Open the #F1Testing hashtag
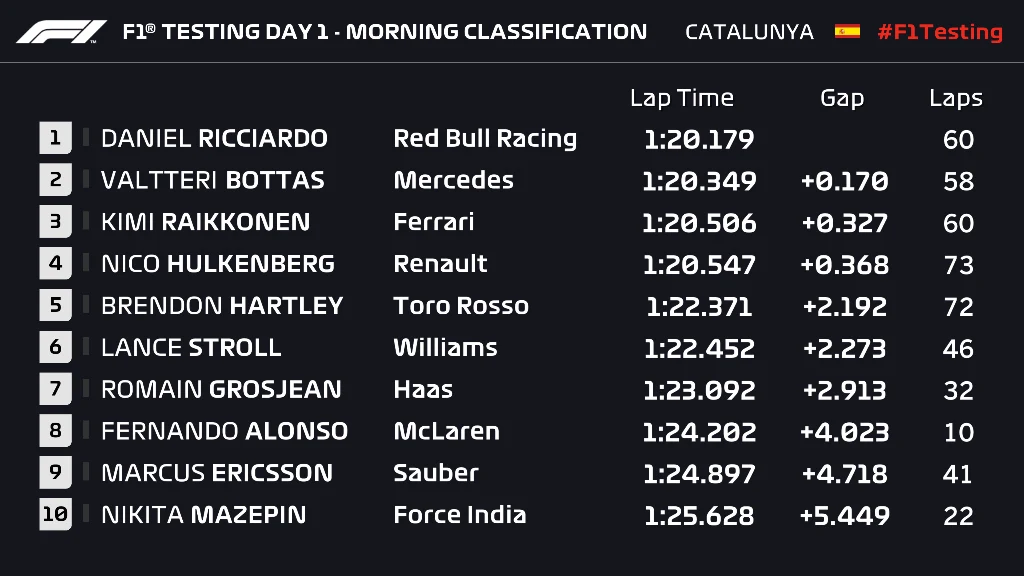 939,31
